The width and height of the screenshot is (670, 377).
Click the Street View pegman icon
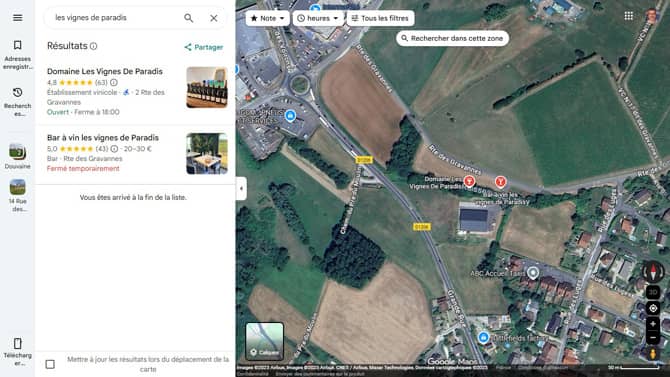pos(653,354)
